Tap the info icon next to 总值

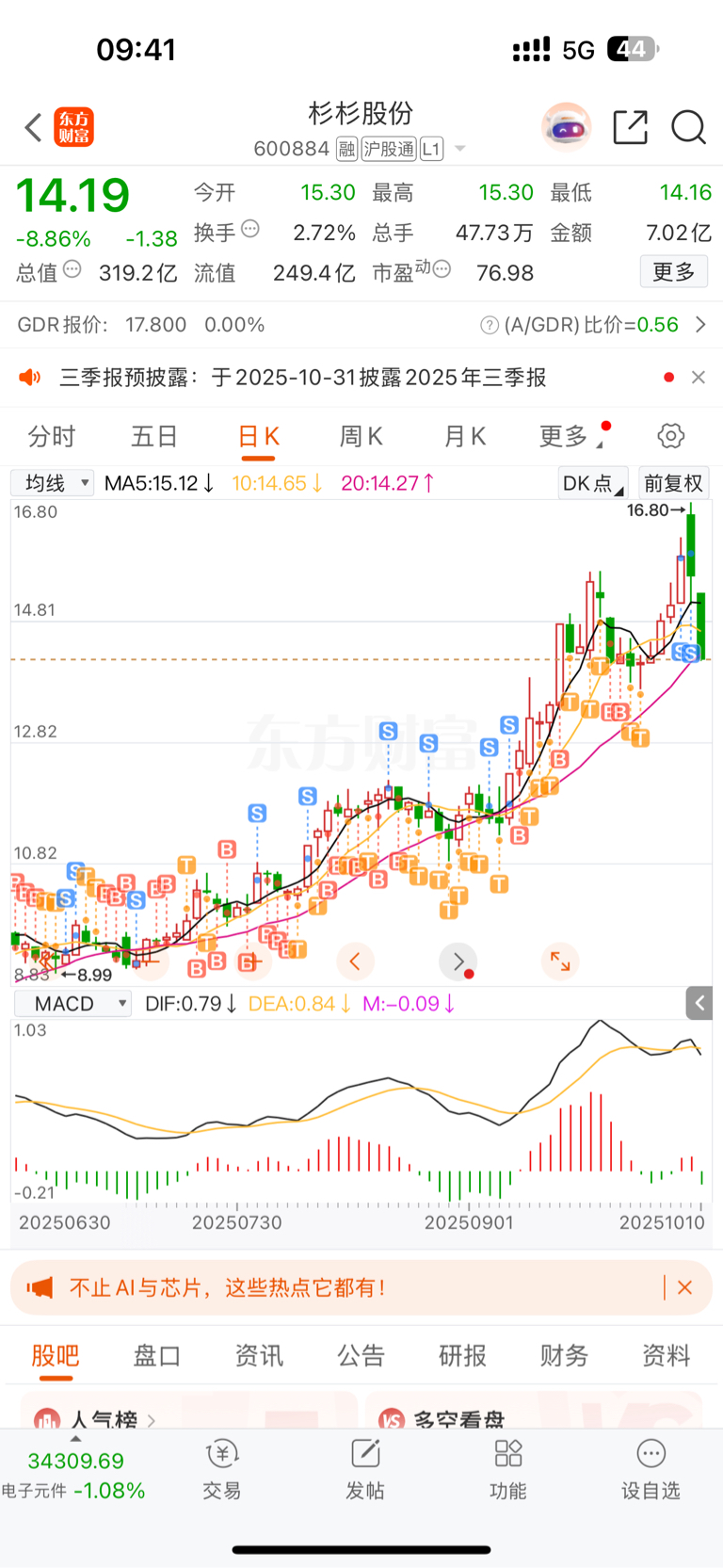72,269
